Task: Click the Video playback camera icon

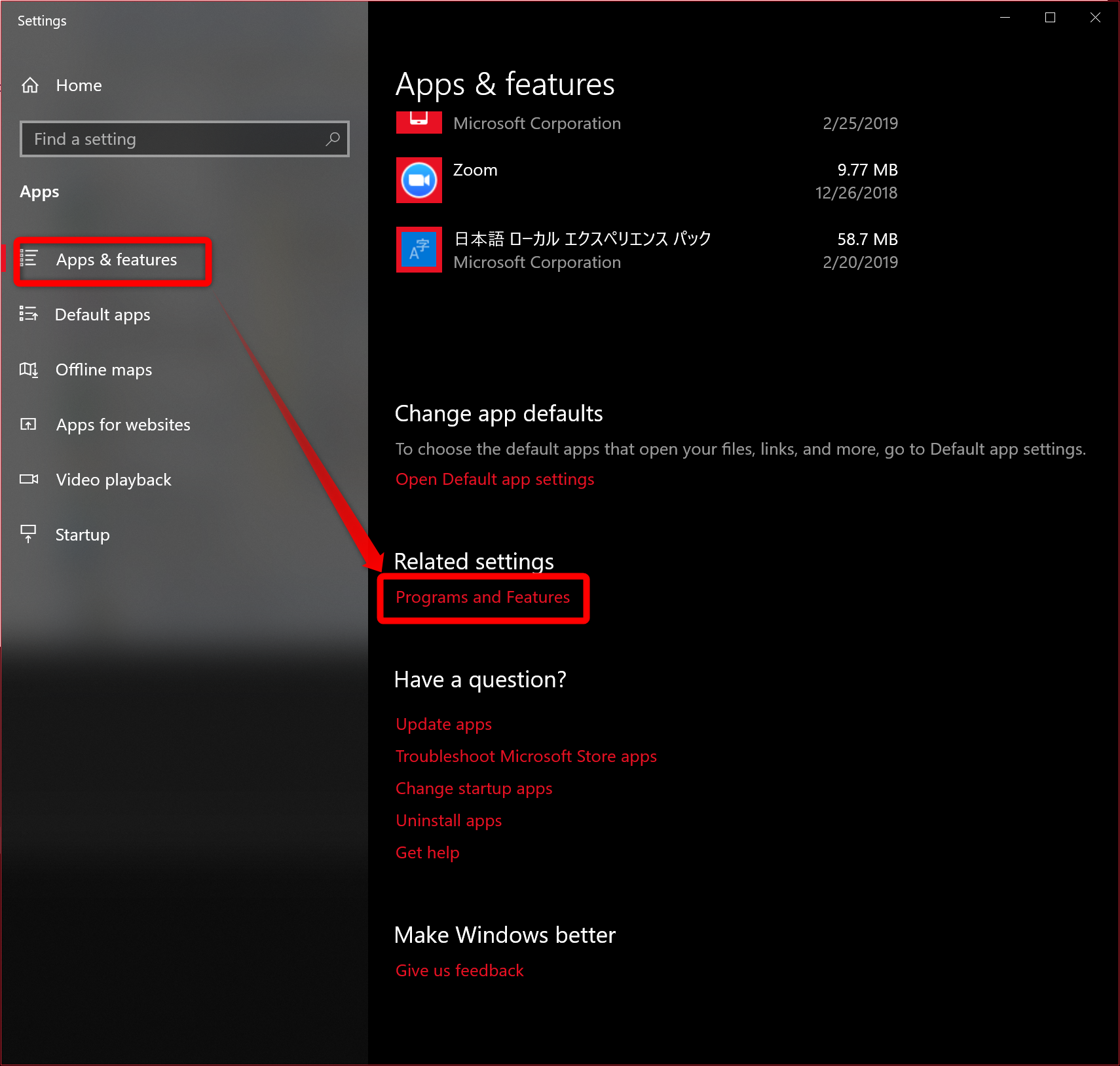Action: 29,479
